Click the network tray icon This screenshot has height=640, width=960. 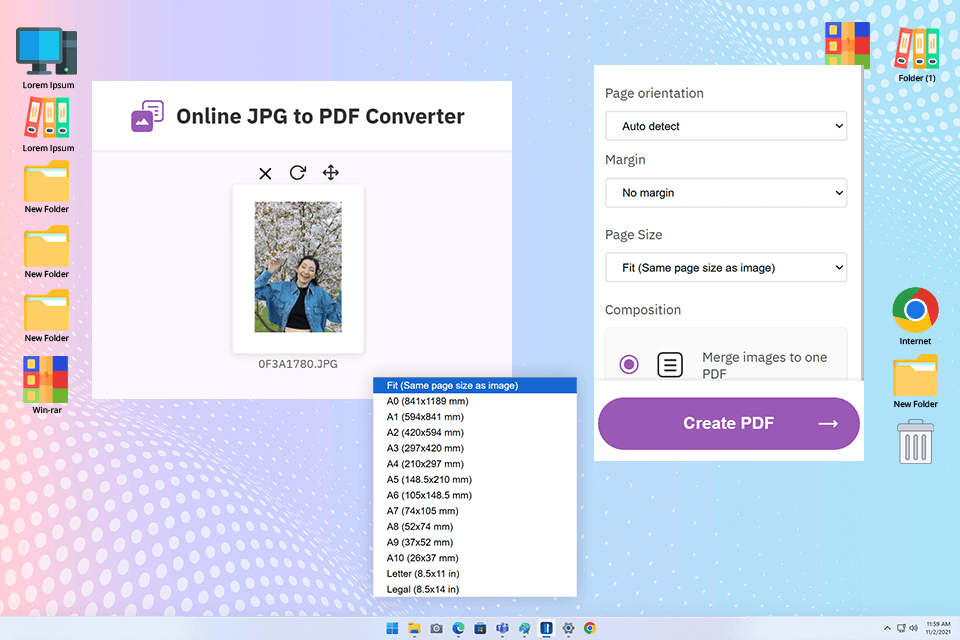click(x=901, y=628)
